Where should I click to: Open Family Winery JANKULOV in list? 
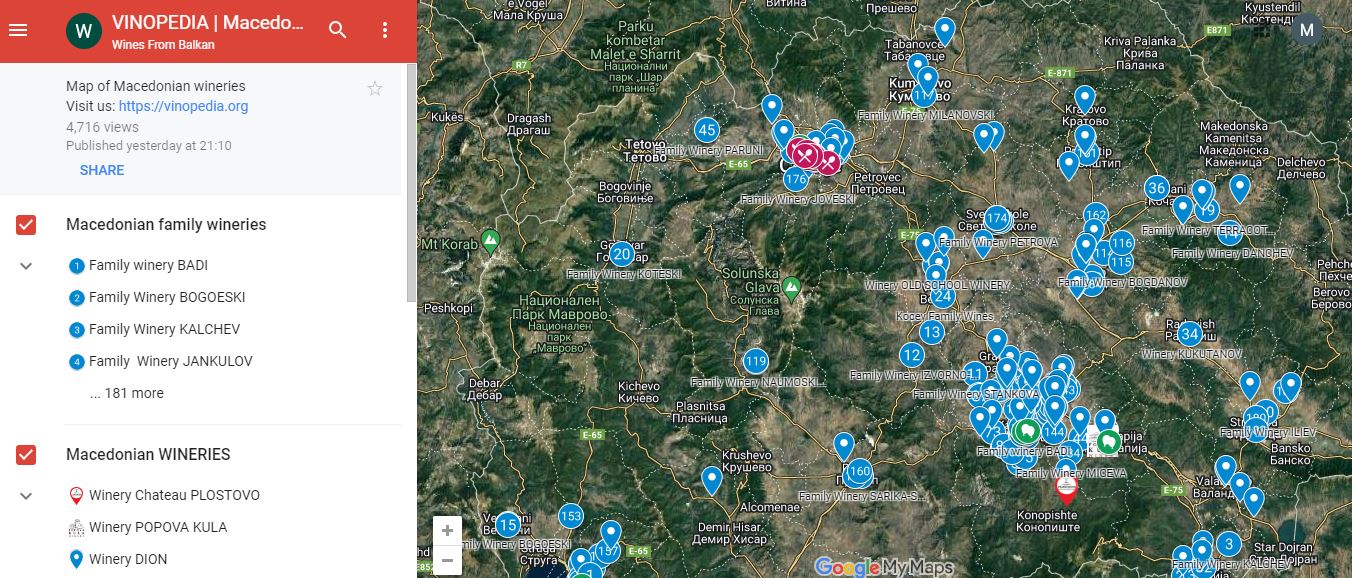[x=170, y=361]
